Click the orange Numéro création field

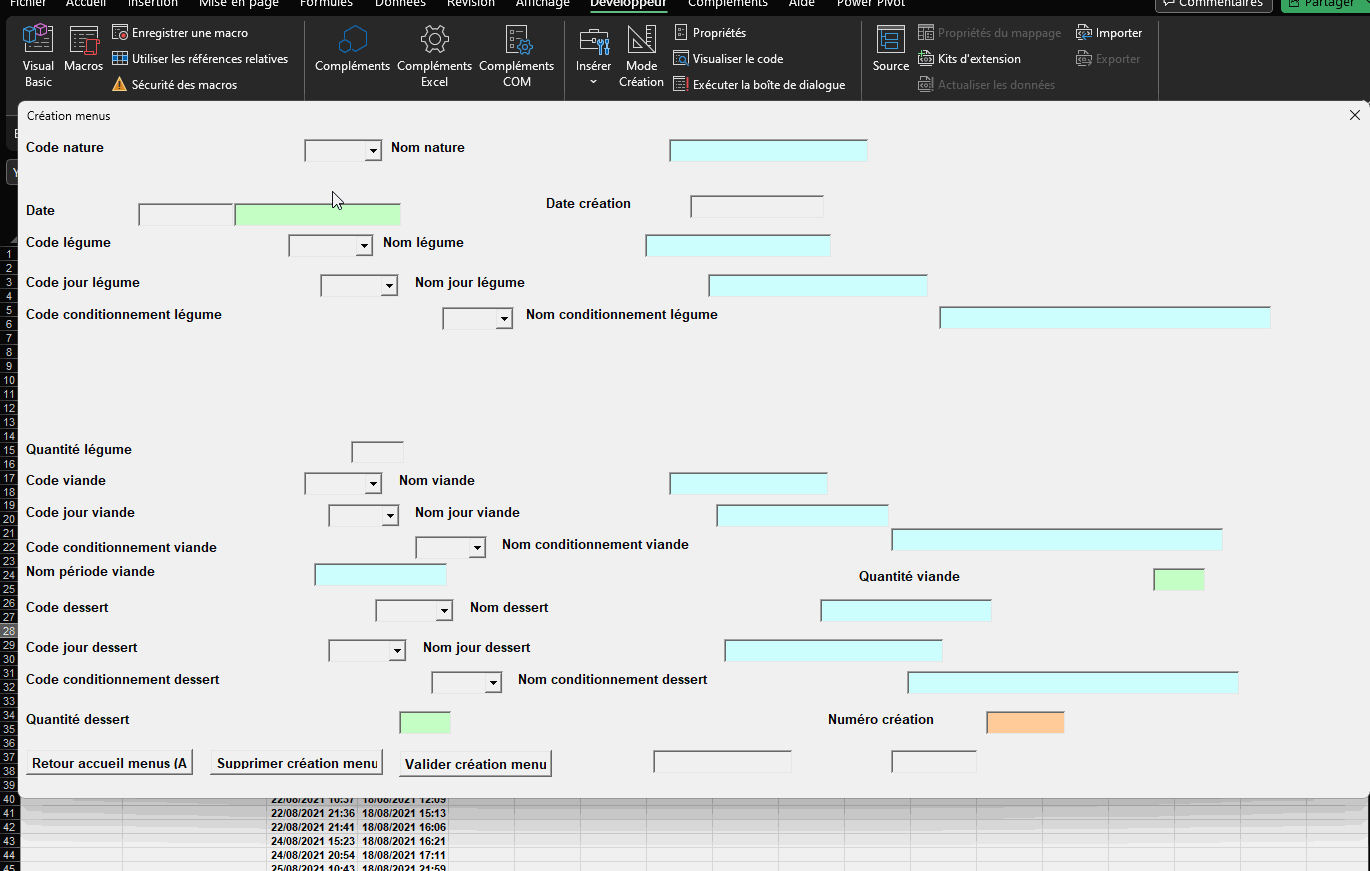[1025, 722]
